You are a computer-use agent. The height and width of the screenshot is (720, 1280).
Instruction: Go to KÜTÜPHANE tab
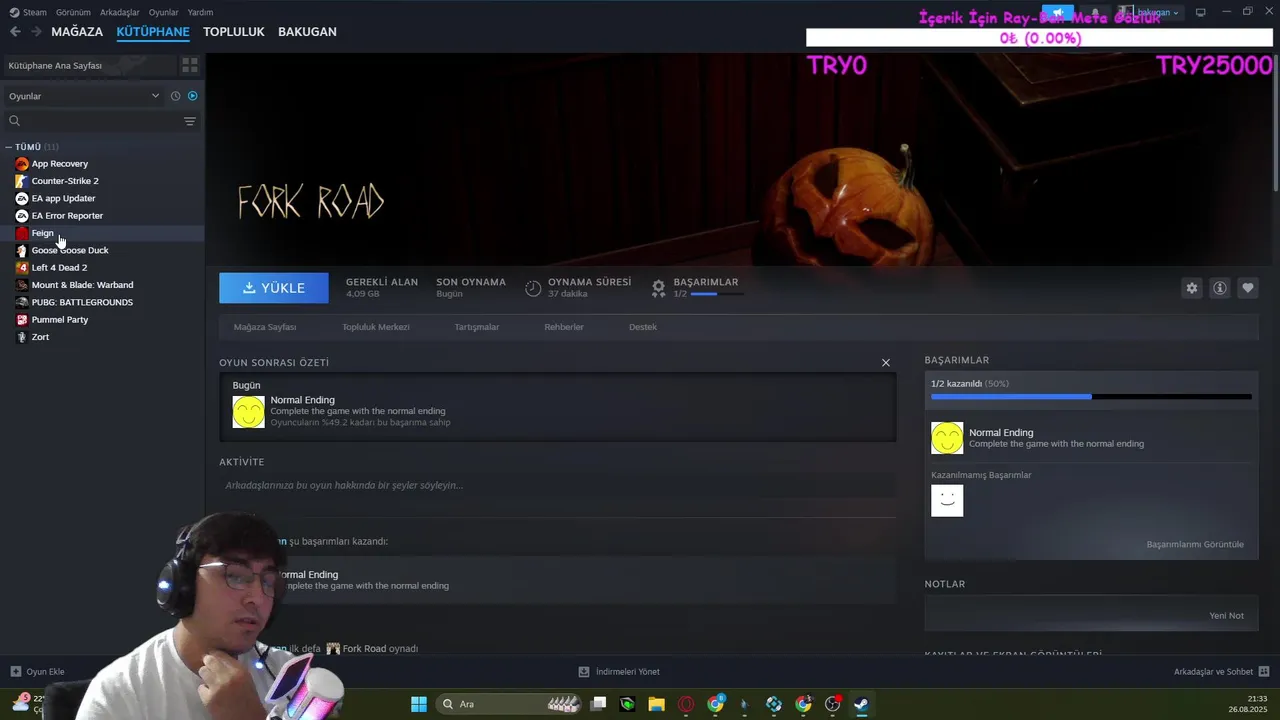(x=153, y=32)
